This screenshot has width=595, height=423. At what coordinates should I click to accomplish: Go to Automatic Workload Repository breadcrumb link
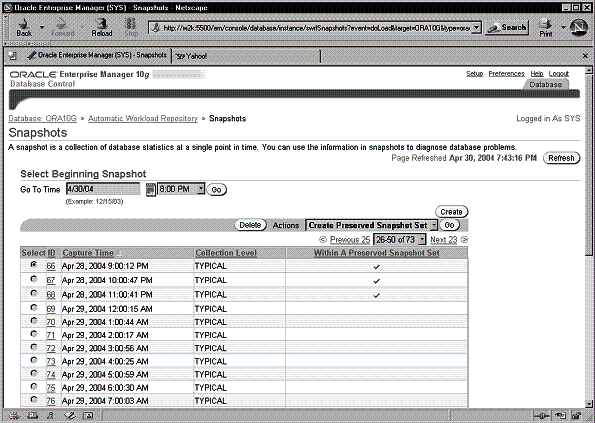tap(143, 118)
